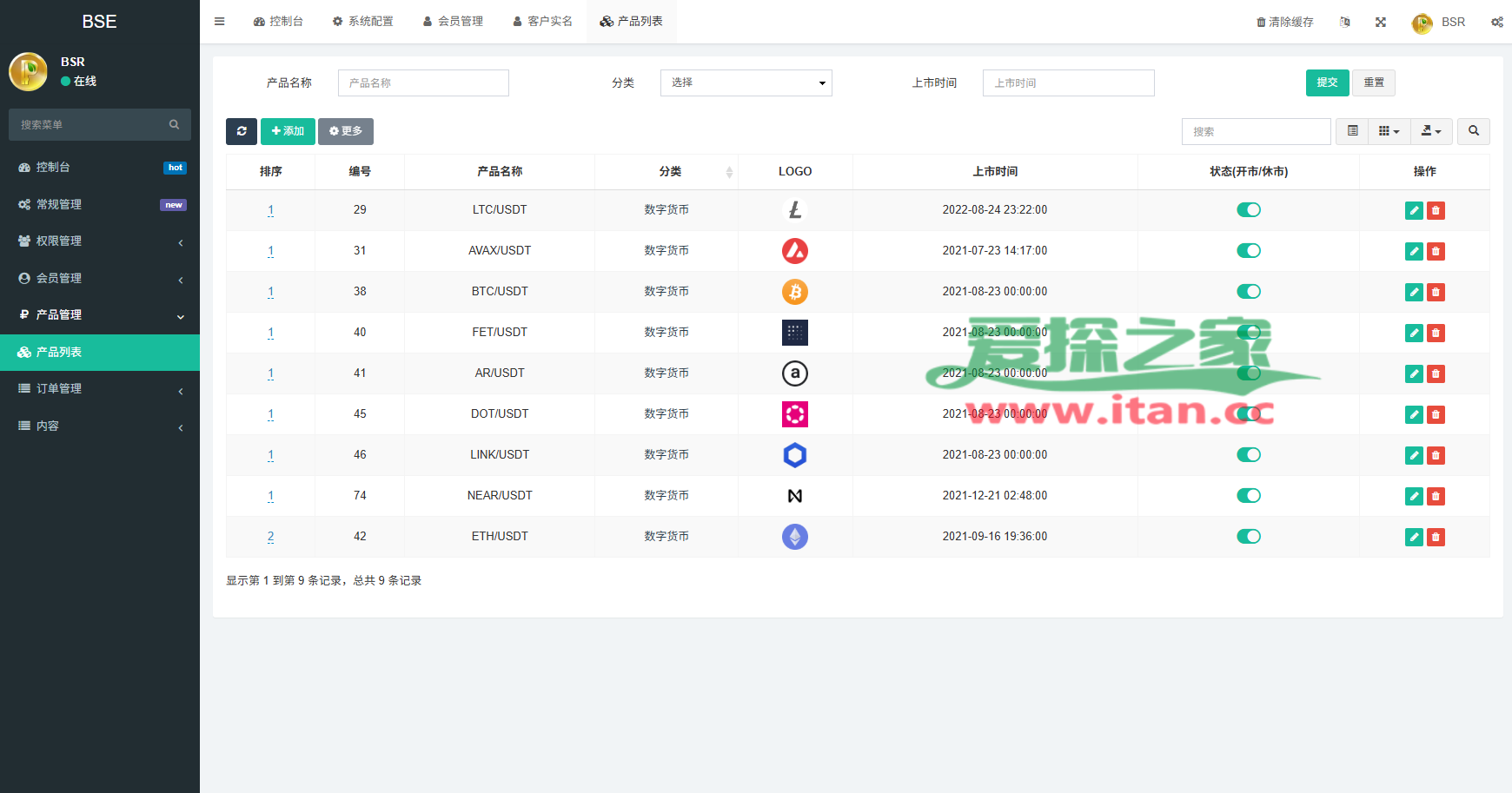Toggle the status switch for ETH/USDT
Viewport: 1512px width, 793px height.
1249,537
